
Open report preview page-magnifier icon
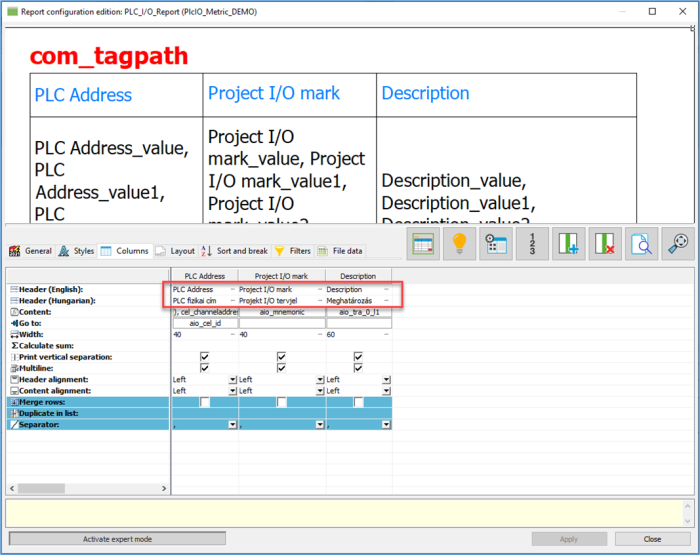(x=641, y=244)
